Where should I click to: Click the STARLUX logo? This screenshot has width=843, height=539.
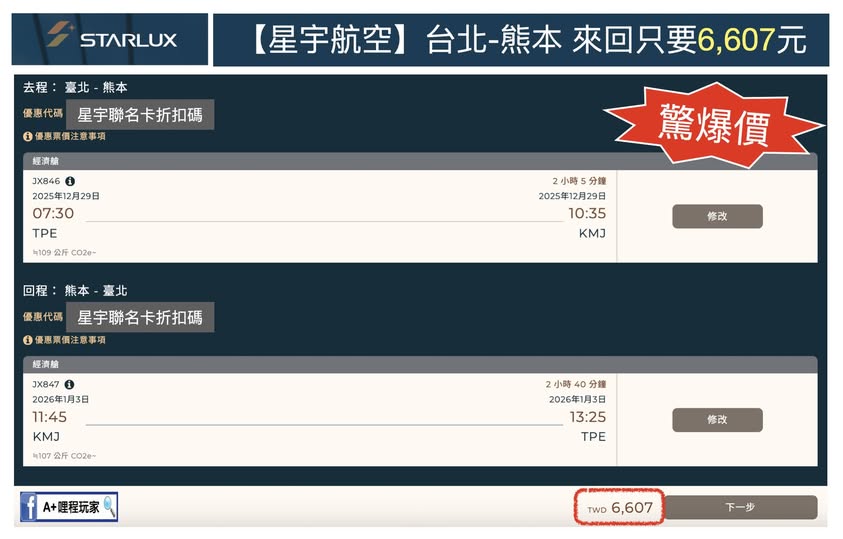tap(111, 39)
